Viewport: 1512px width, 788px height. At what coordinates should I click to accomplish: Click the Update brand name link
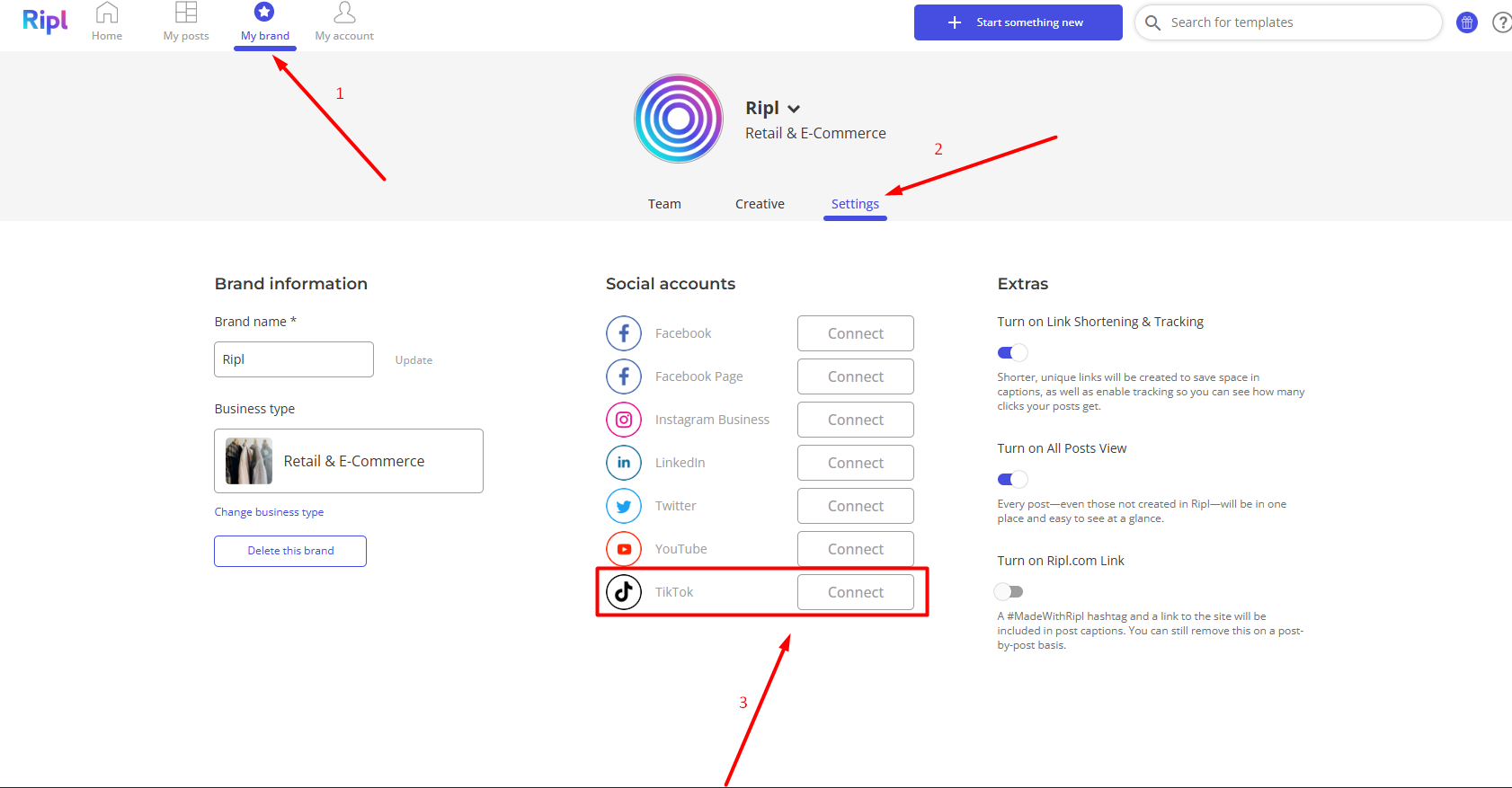coord(414,360)
